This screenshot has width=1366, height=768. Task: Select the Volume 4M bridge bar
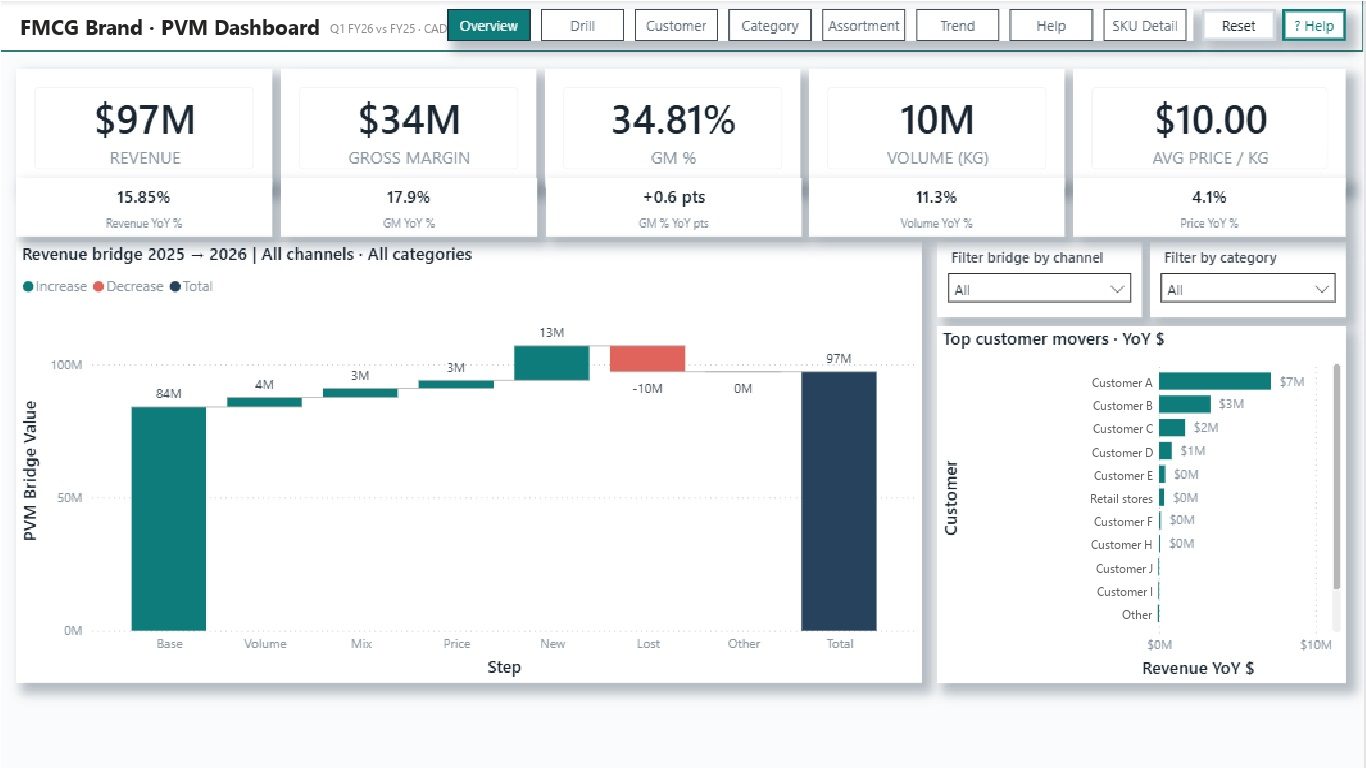tap(264, 402)
